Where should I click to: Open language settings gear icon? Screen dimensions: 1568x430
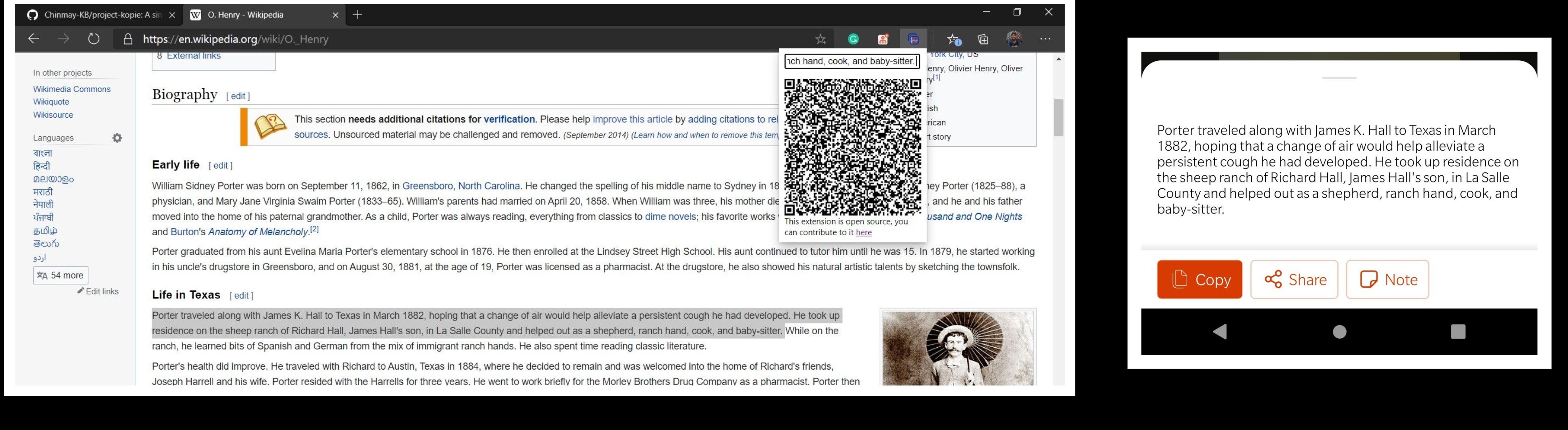(117, 138)
